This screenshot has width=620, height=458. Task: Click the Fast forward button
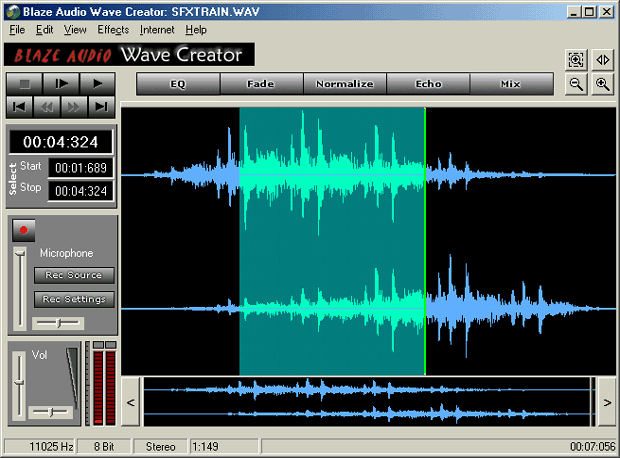[74, 107]
